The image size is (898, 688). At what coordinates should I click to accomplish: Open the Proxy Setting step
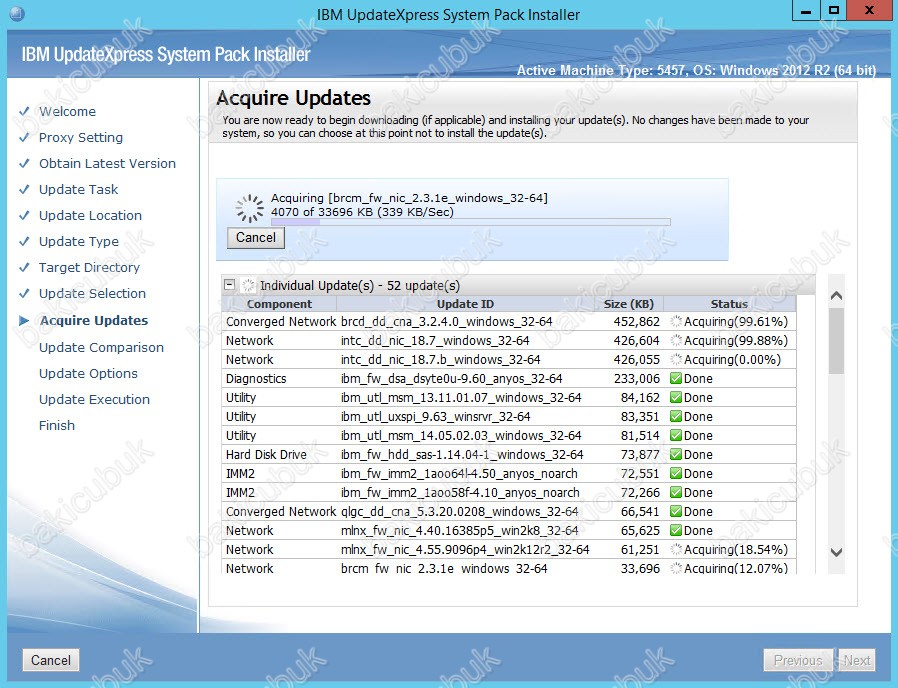pyautogui.click(x=81, y=137)
